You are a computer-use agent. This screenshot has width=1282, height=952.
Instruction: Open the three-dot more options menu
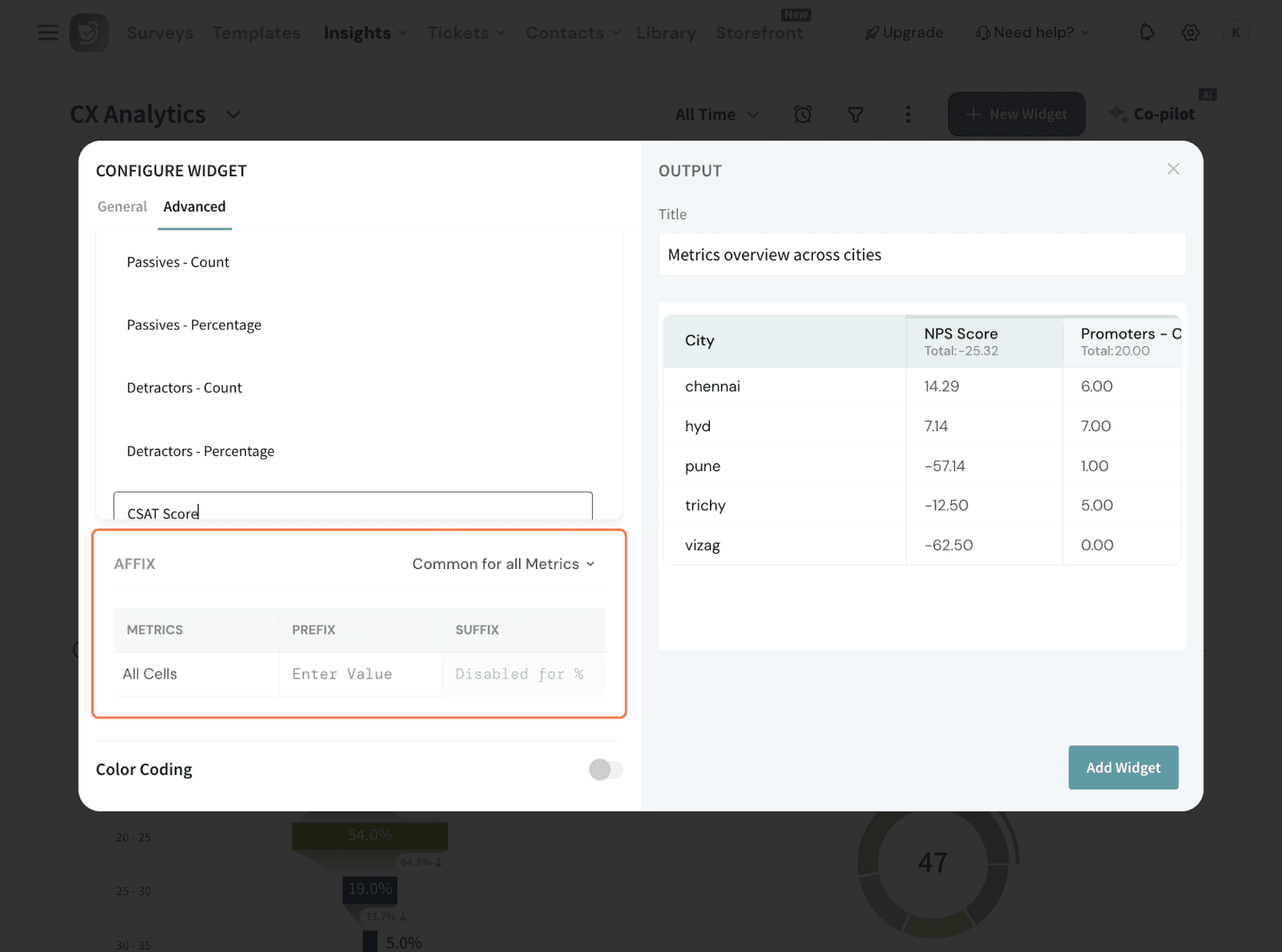[x=908, y=115]
